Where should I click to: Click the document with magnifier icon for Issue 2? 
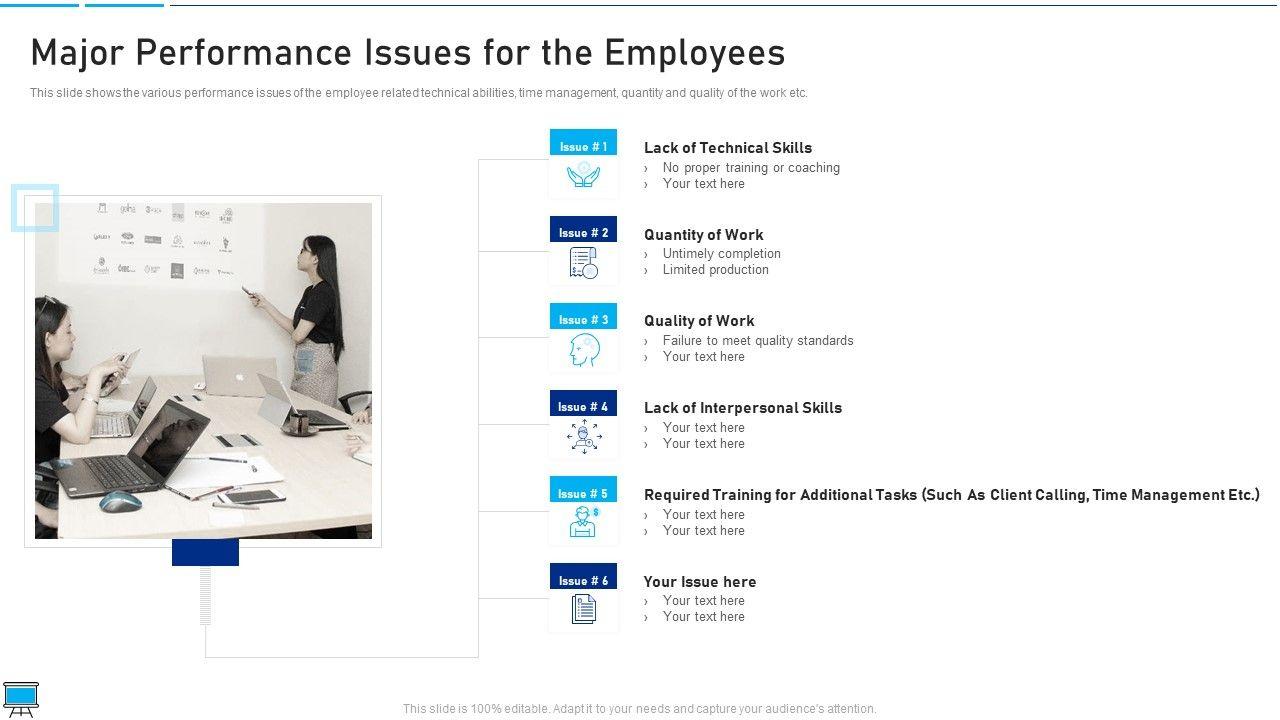[x=583, y=263]
